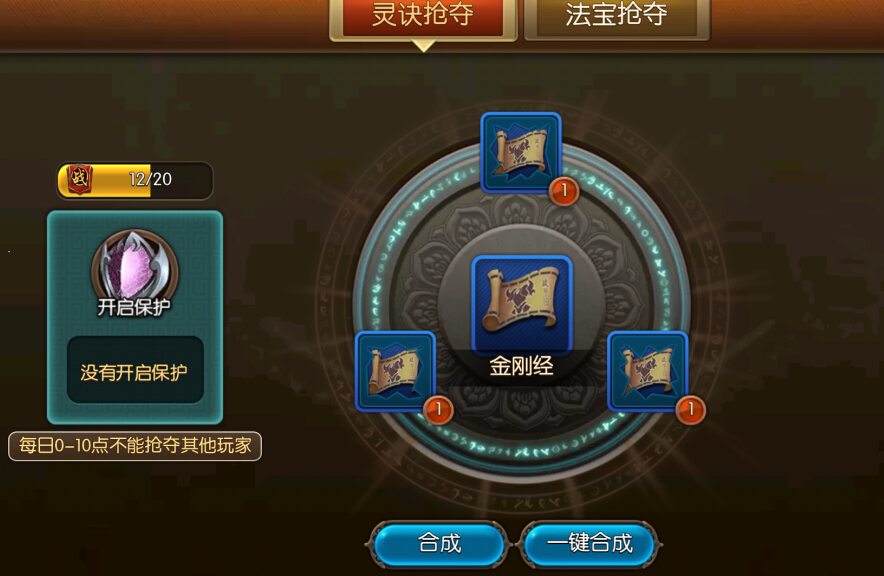The height and width of the screenshot is (576, 884).
Task: Switch to the 法宝抢夺 tab
Action: [x=617, y=18]
